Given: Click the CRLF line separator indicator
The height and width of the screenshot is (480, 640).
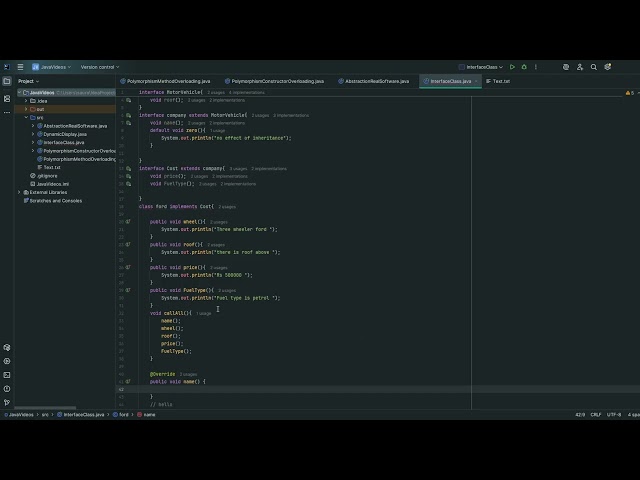Looking at the screenshot, I should pos(596,415).
